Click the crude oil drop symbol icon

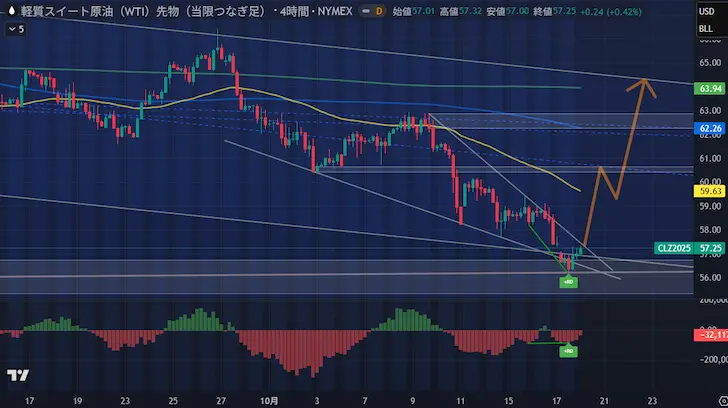pos(11,11)
